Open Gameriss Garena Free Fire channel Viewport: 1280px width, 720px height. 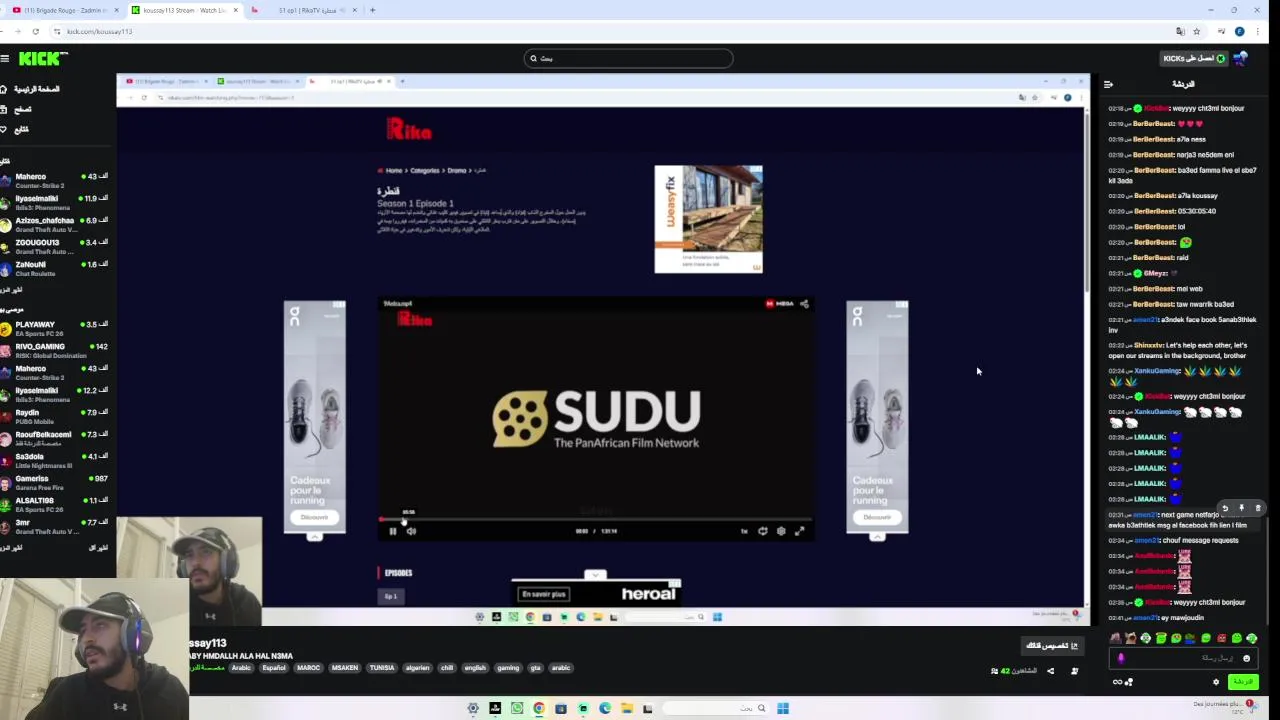tap(55, 482)
